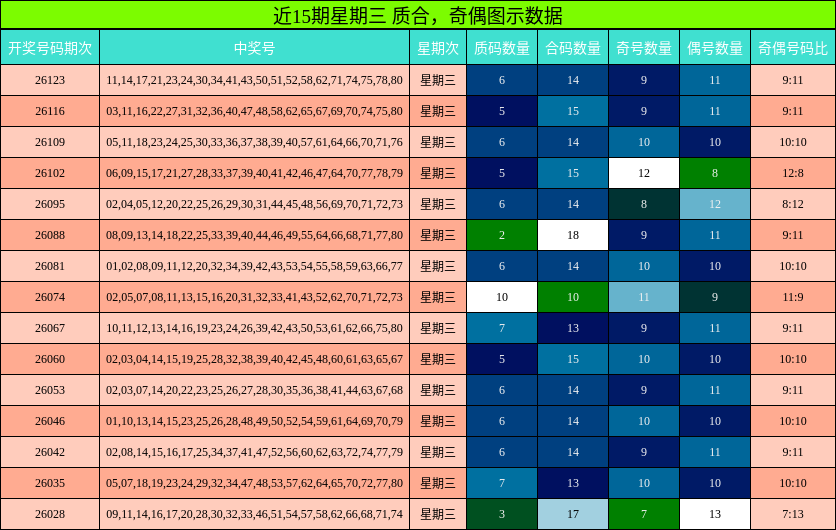Click issue number 26053

(x=50, y=389)
